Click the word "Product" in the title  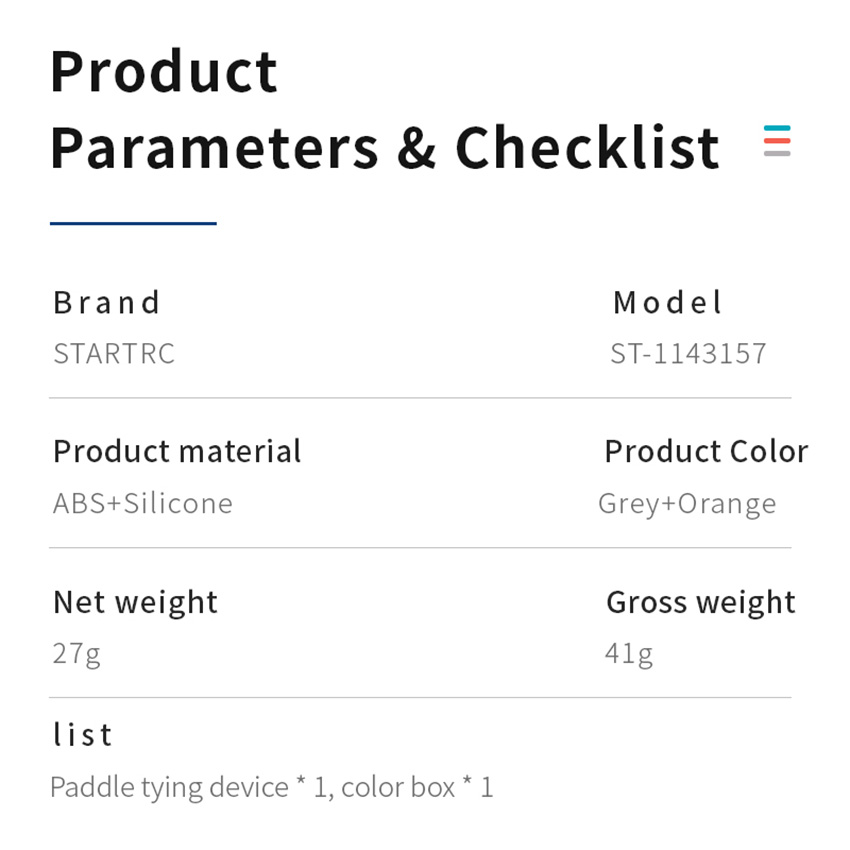pos(164,72)
